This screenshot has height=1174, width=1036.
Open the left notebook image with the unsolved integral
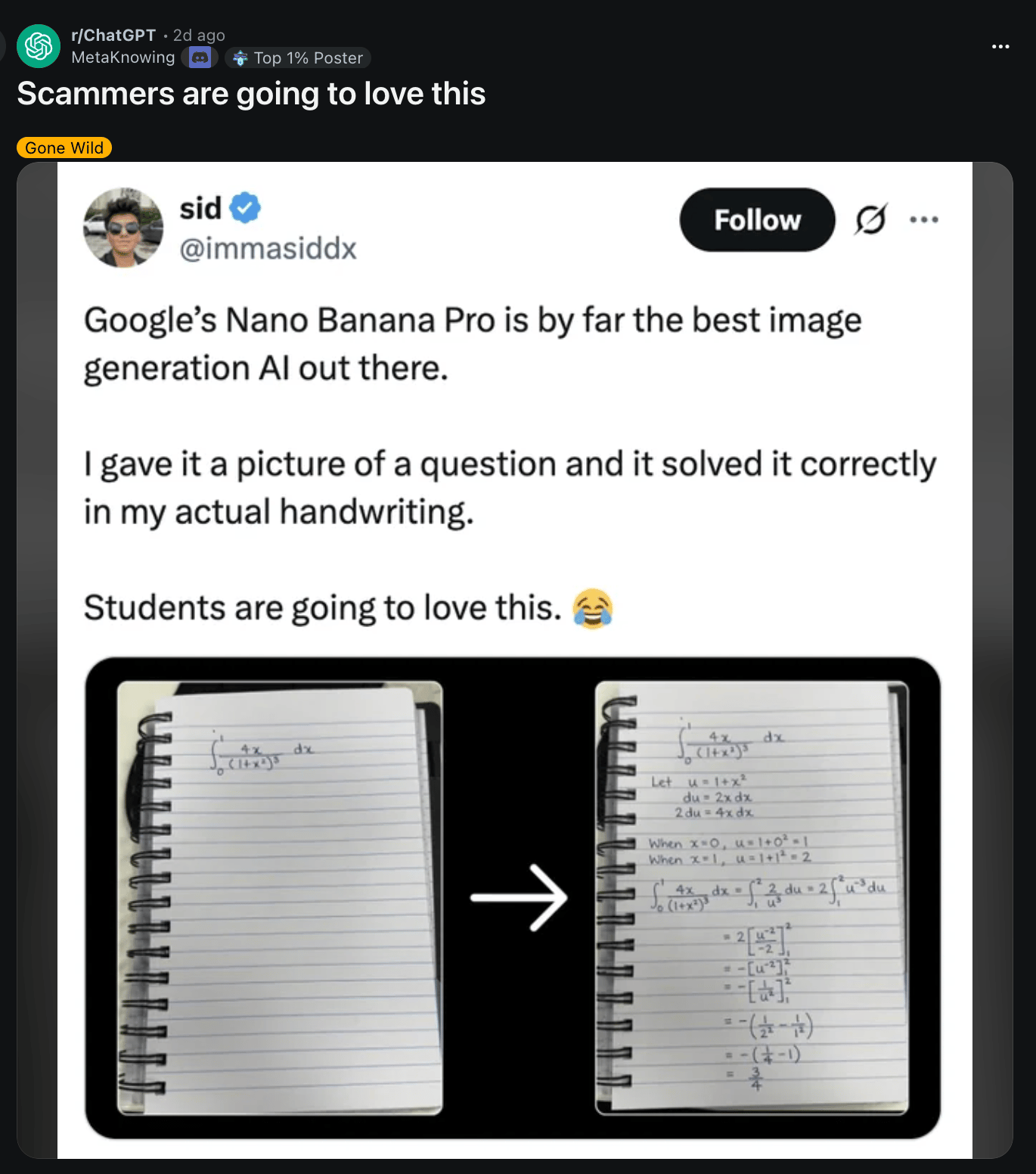[x=280, y=898]
